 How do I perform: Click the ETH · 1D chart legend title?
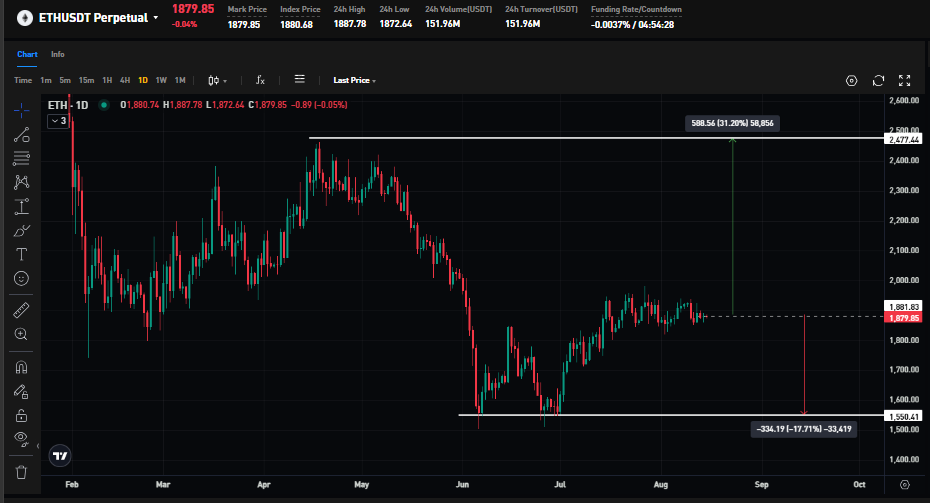(x=68, y=105)
